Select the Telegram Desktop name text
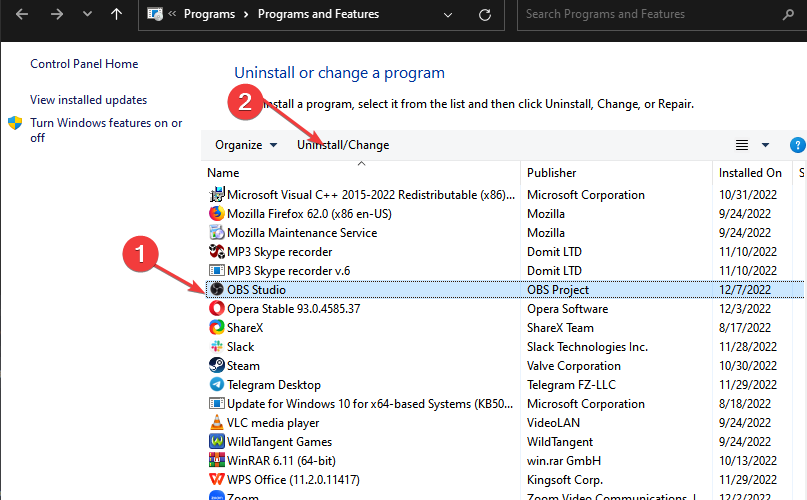This screenshot has height=500, width=807. point(274,385)
